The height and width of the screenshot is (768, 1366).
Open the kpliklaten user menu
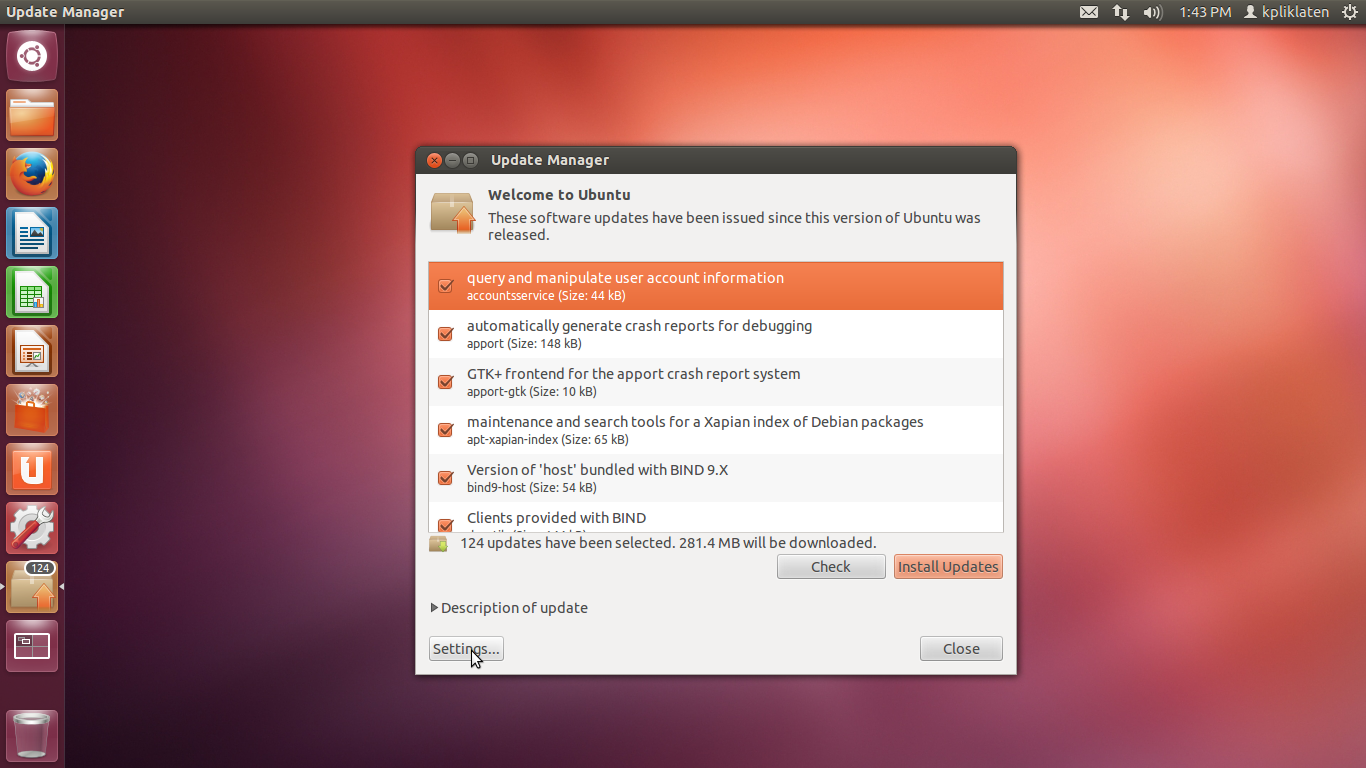1286,12
